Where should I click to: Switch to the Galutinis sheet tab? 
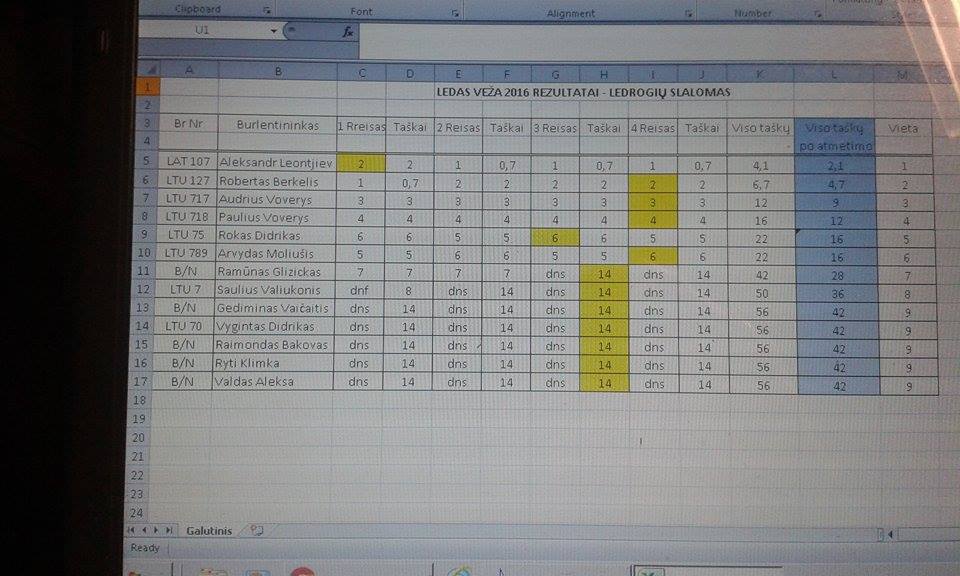[x=208, y=530]
